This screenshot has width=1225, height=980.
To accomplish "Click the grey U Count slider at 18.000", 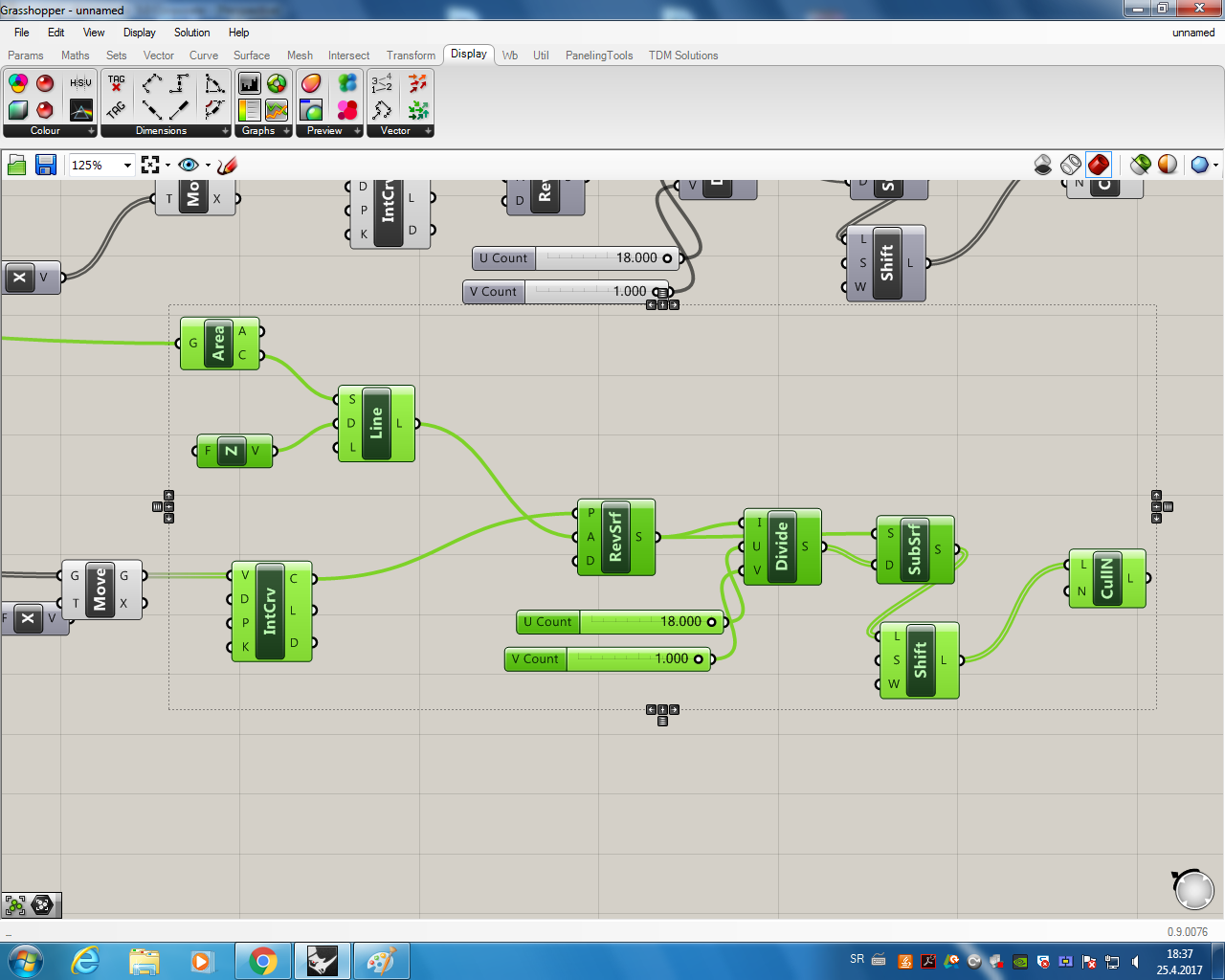I will (x=577, y=258).
